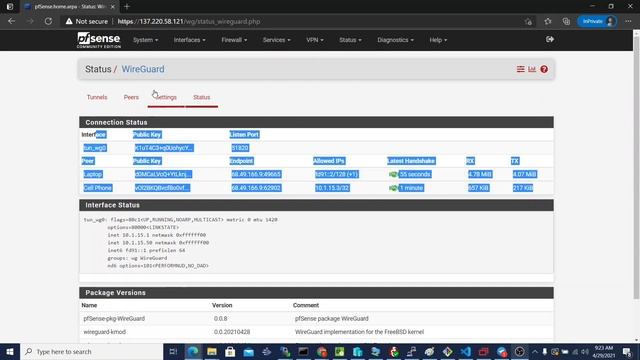Click the page vertical scrollbar

[x=636, y=167]
